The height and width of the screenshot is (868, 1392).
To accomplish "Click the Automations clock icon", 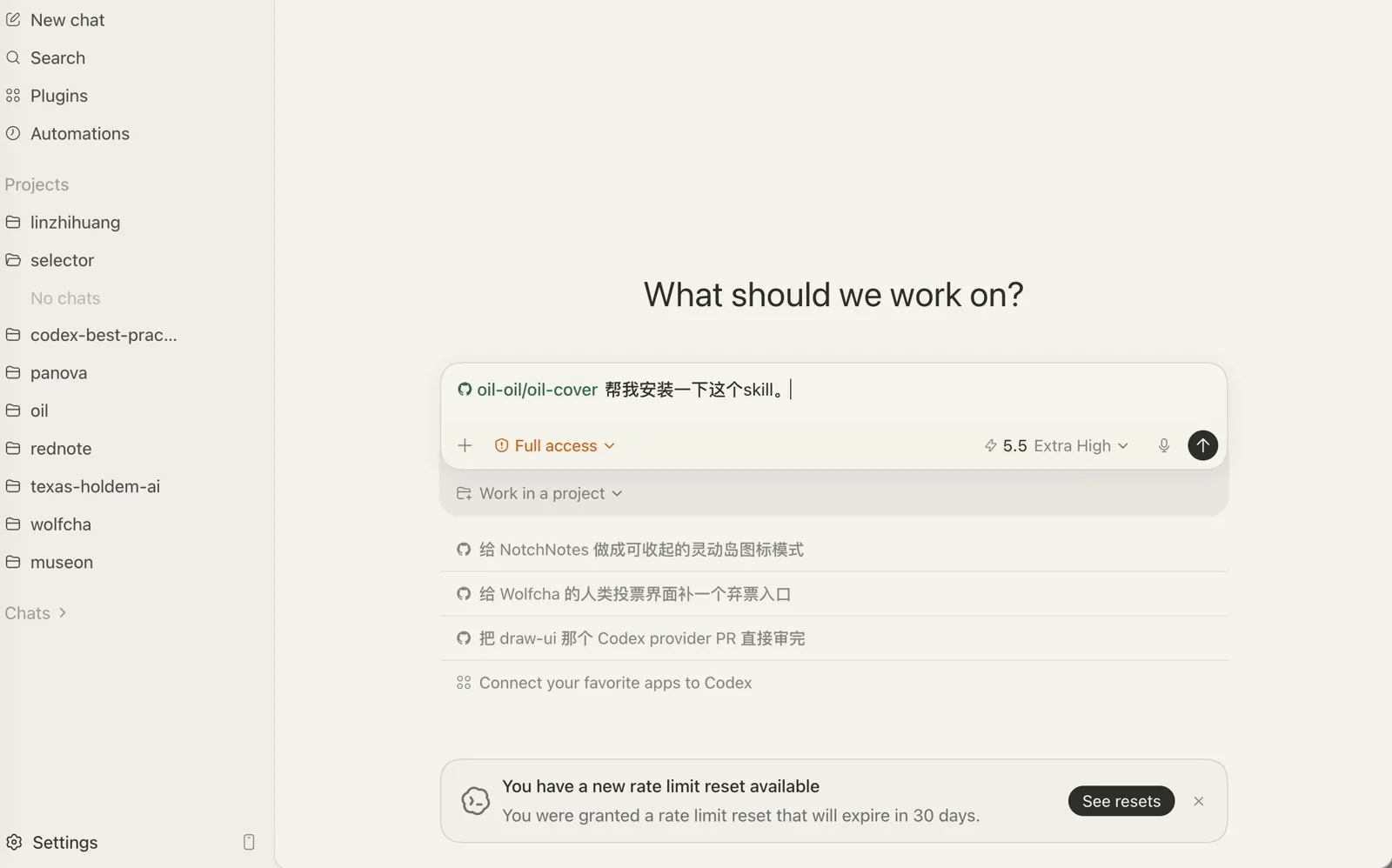I will [13, 133].
